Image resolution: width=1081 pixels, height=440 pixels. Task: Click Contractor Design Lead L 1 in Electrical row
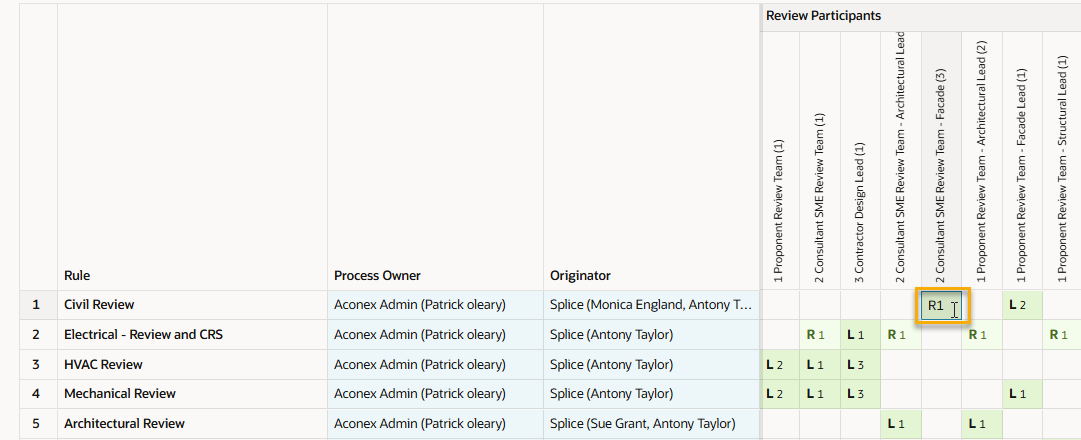point(859,335)
